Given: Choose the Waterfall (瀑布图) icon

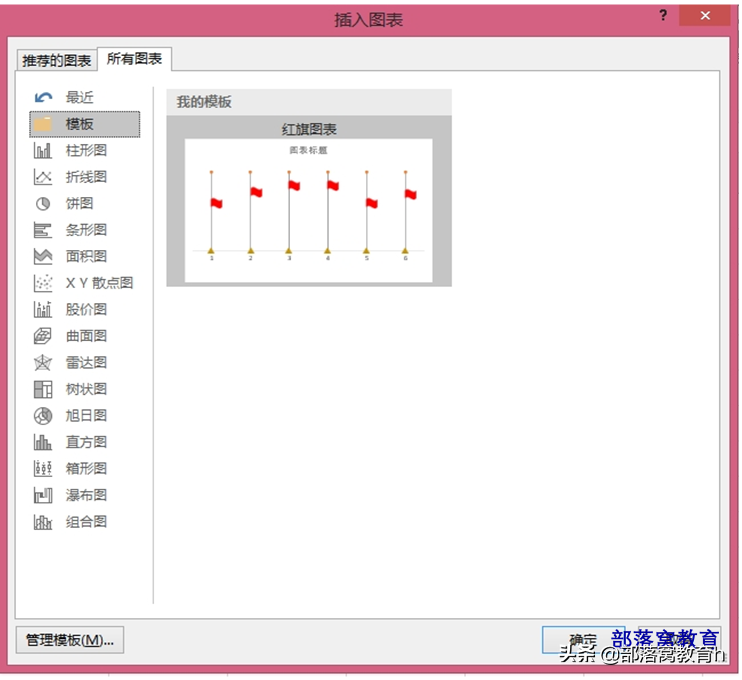Looking at the screenshot, I should pos(43,495).
